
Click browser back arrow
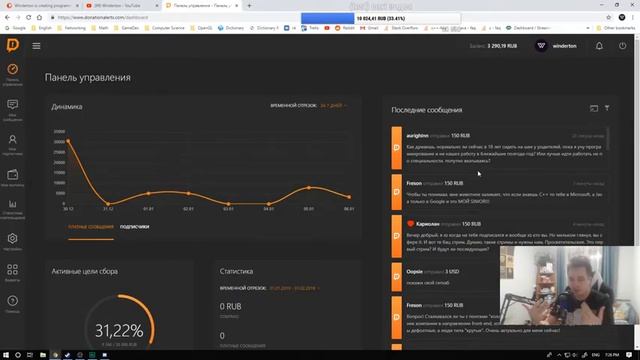pos(7,18)
